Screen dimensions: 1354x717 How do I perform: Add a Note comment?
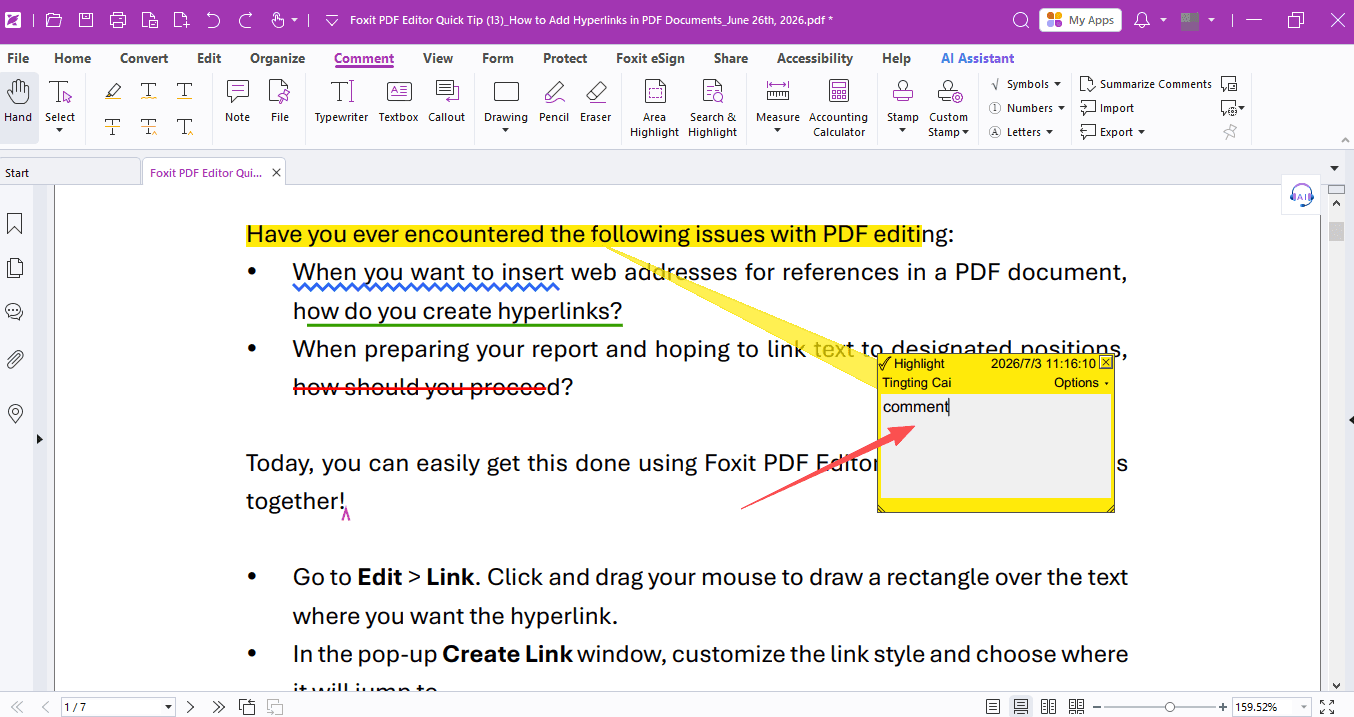[x=238, y=102]
